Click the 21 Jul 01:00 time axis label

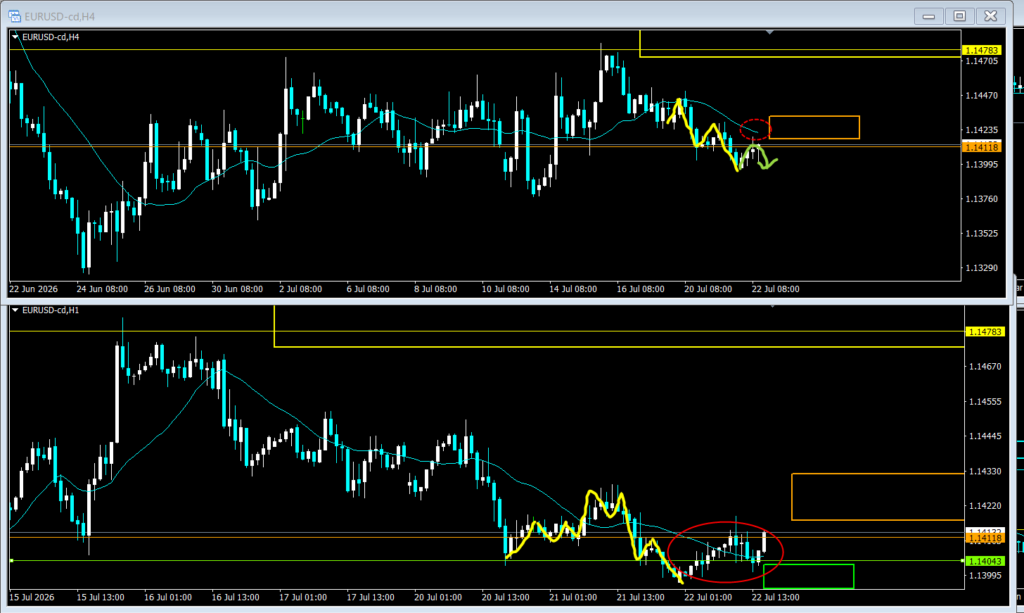[x=573, y=597]
